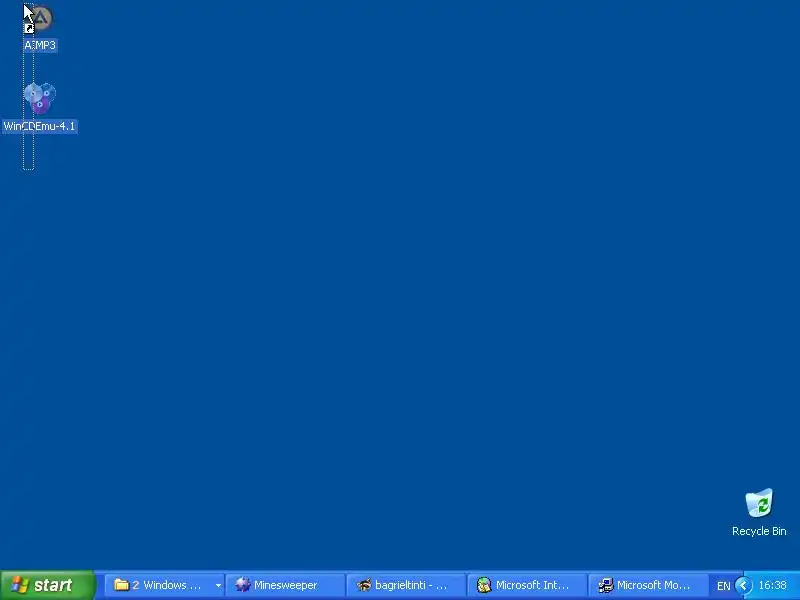Open the Start menu
Image resolution: width=800 pixels, height=600 pixels.
tap(47, 585)
